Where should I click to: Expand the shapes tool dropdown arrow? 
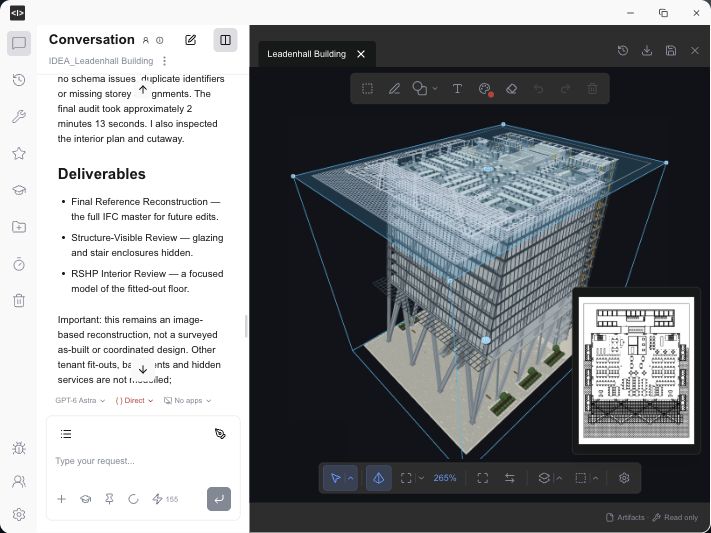pos(435,88)
